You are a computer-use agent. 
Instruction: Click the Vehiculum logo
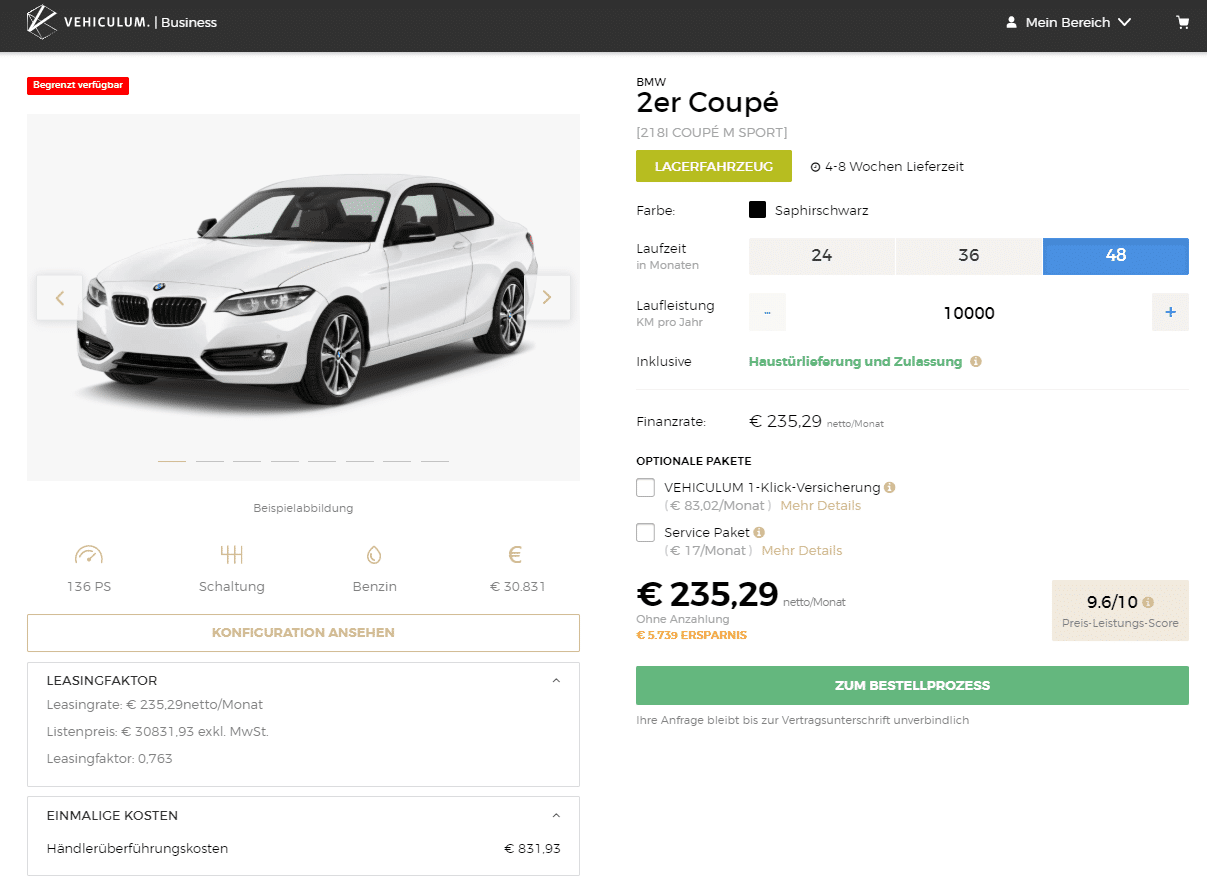122,22
